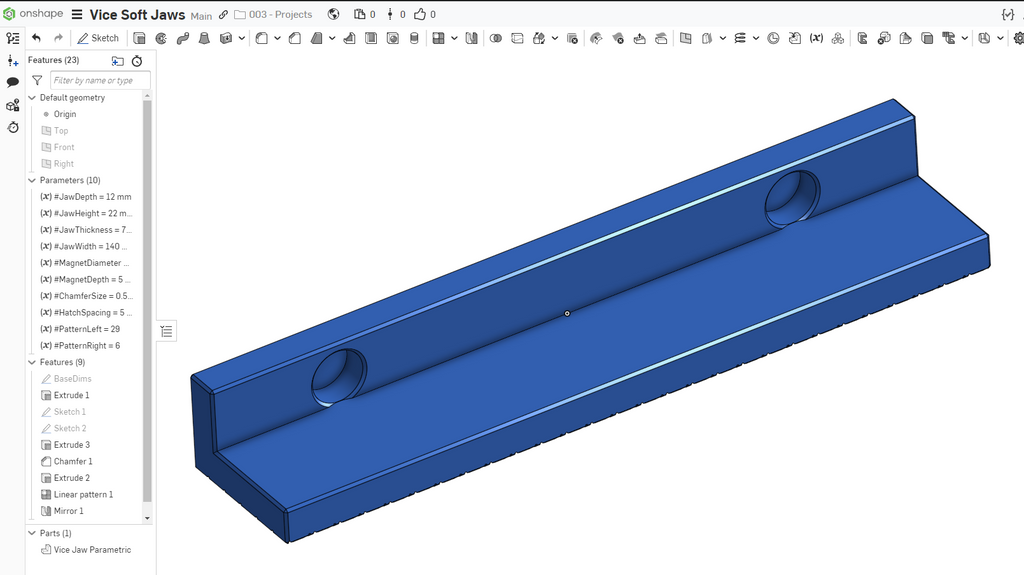This screenshot has height=575, width=1024.
Task: Toggle the feature list panel icon
Action: click(x=12, y=39)
